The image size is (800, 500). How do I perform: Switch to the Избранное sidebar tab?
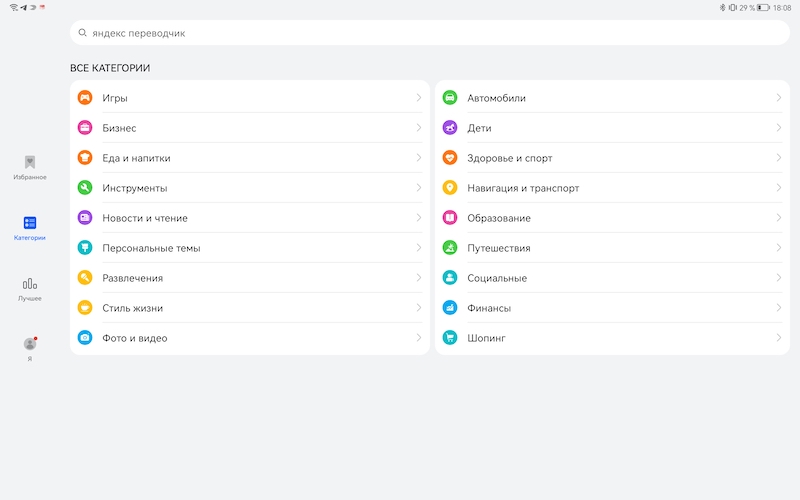[x=30, y=167]
